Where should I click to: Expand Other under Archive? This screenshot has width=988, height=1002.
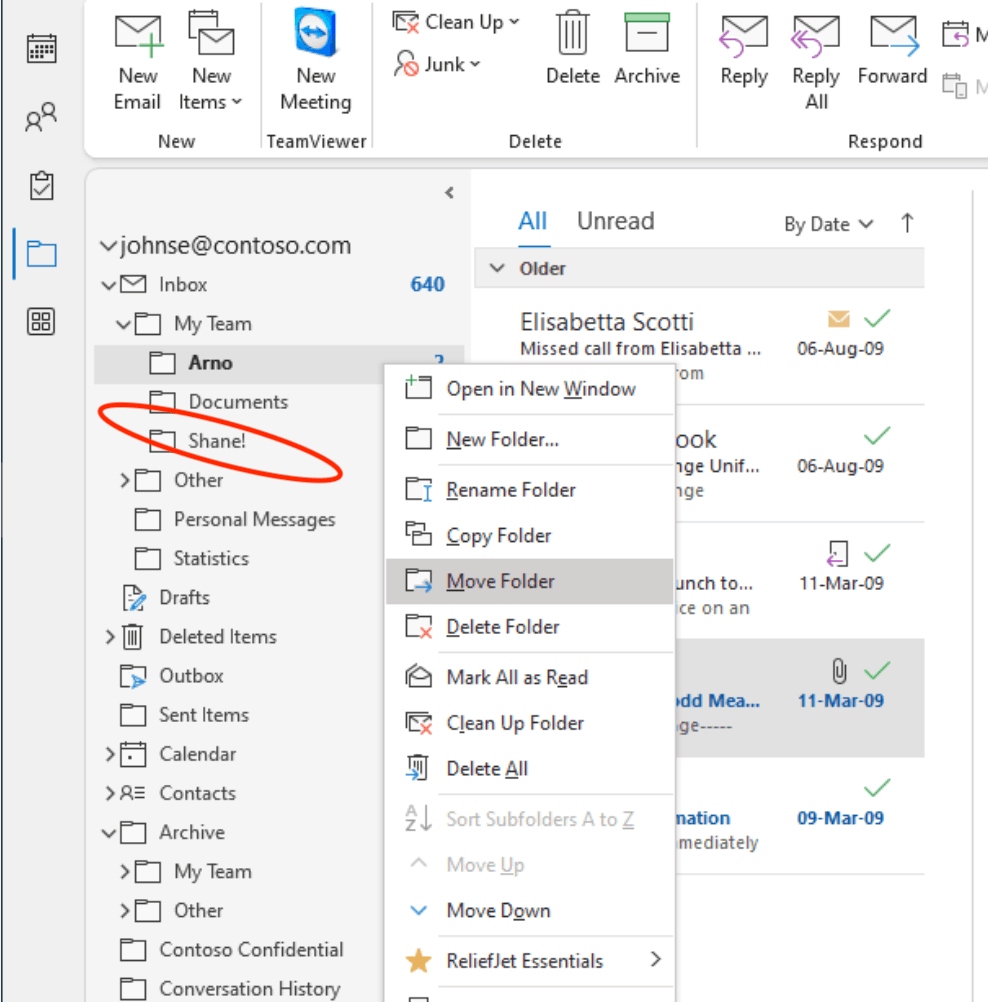tap(125, 911)
